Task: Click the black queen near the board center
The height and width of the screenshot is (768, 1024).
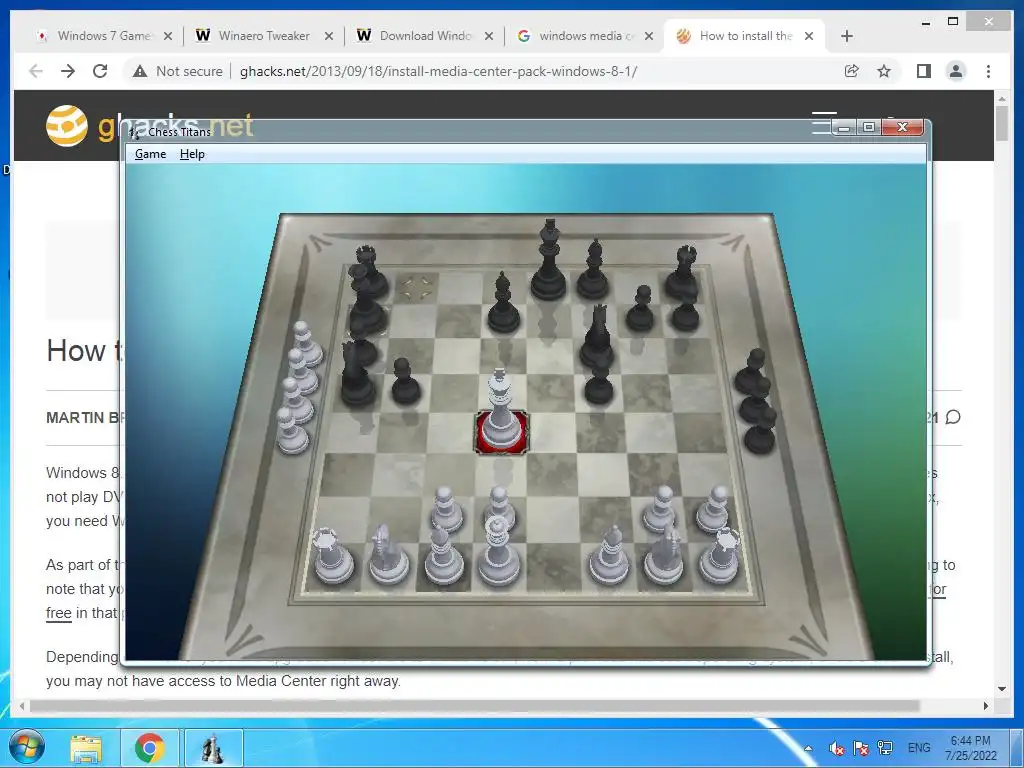Action: (596, 336)
